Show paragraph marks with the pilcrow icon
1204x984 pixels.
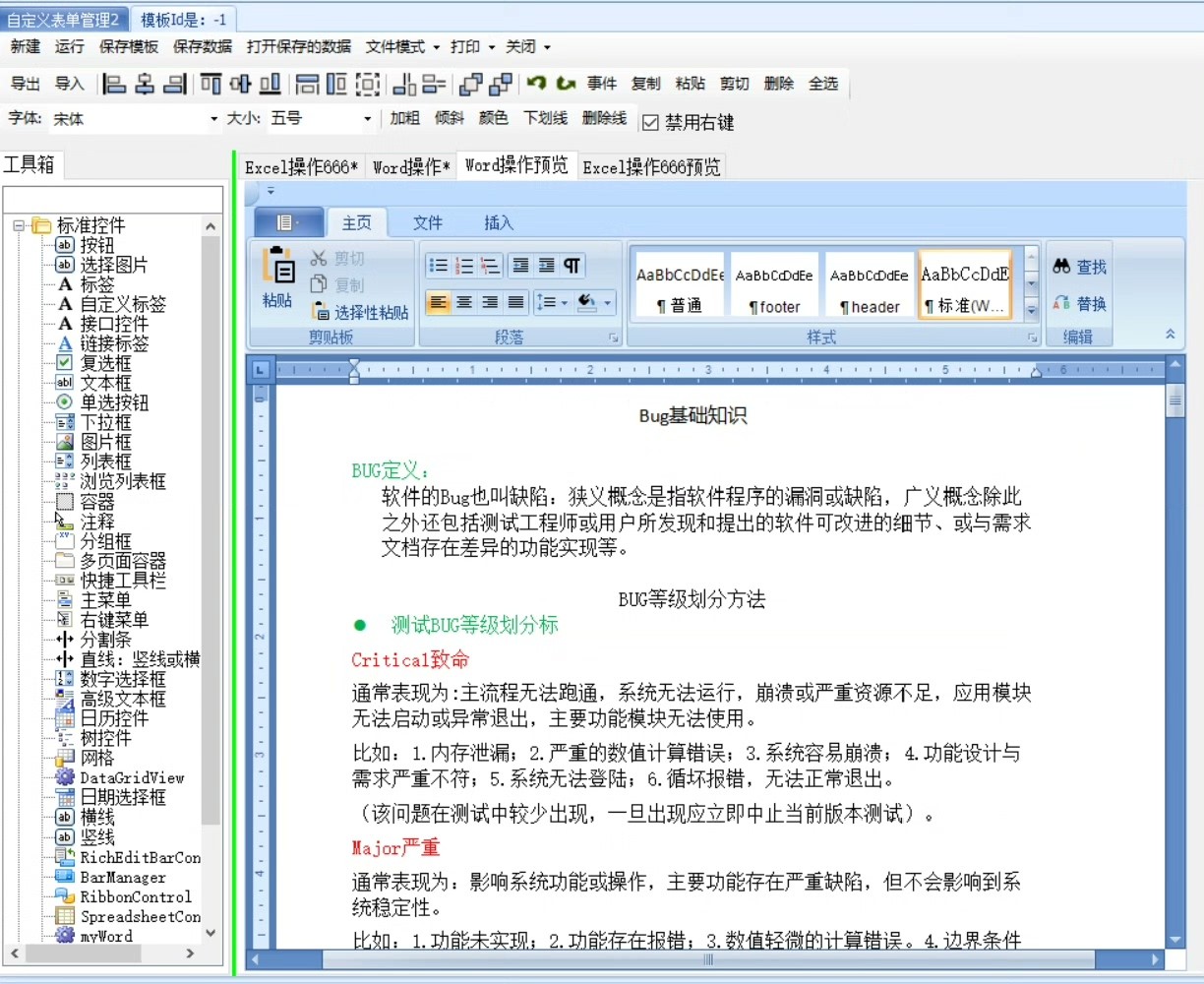572,266
